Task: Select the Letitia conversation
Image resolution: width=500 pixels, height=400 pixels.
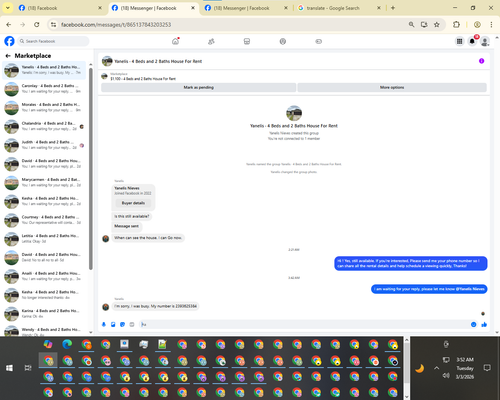Action: (x=44, y=238)
